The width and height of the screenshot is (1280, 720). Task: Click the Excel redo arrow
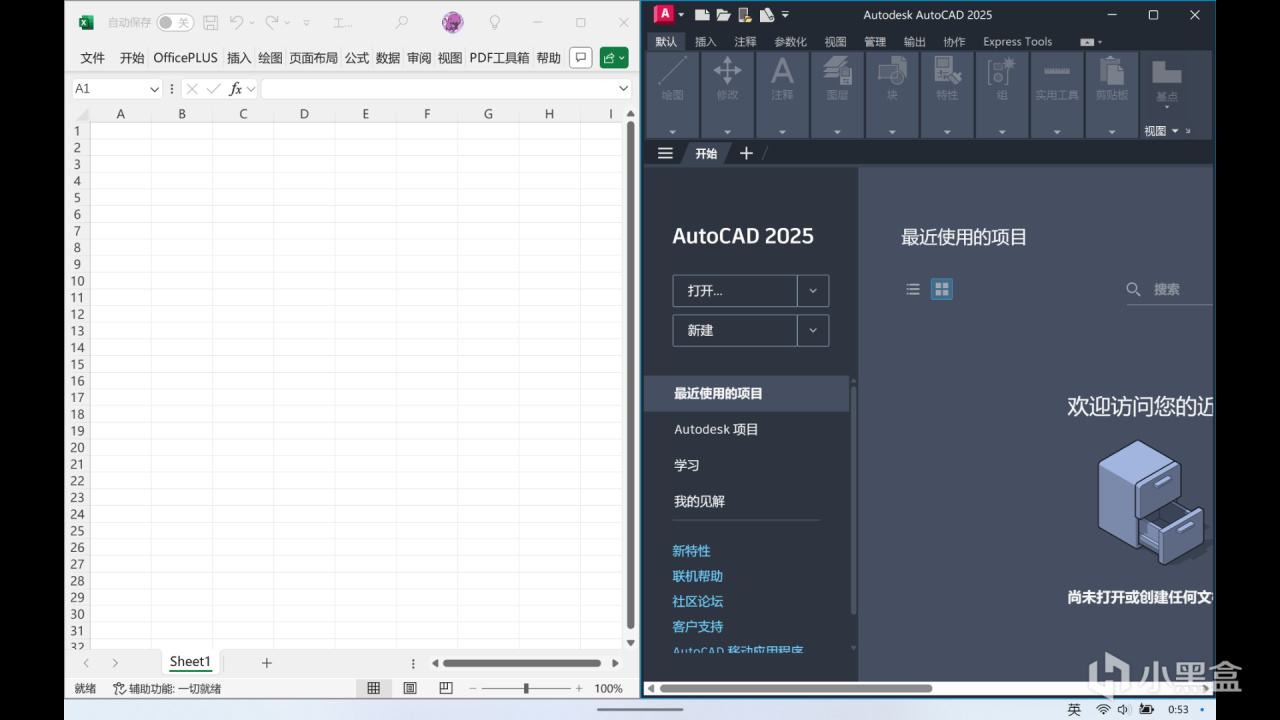pos(272,22)
